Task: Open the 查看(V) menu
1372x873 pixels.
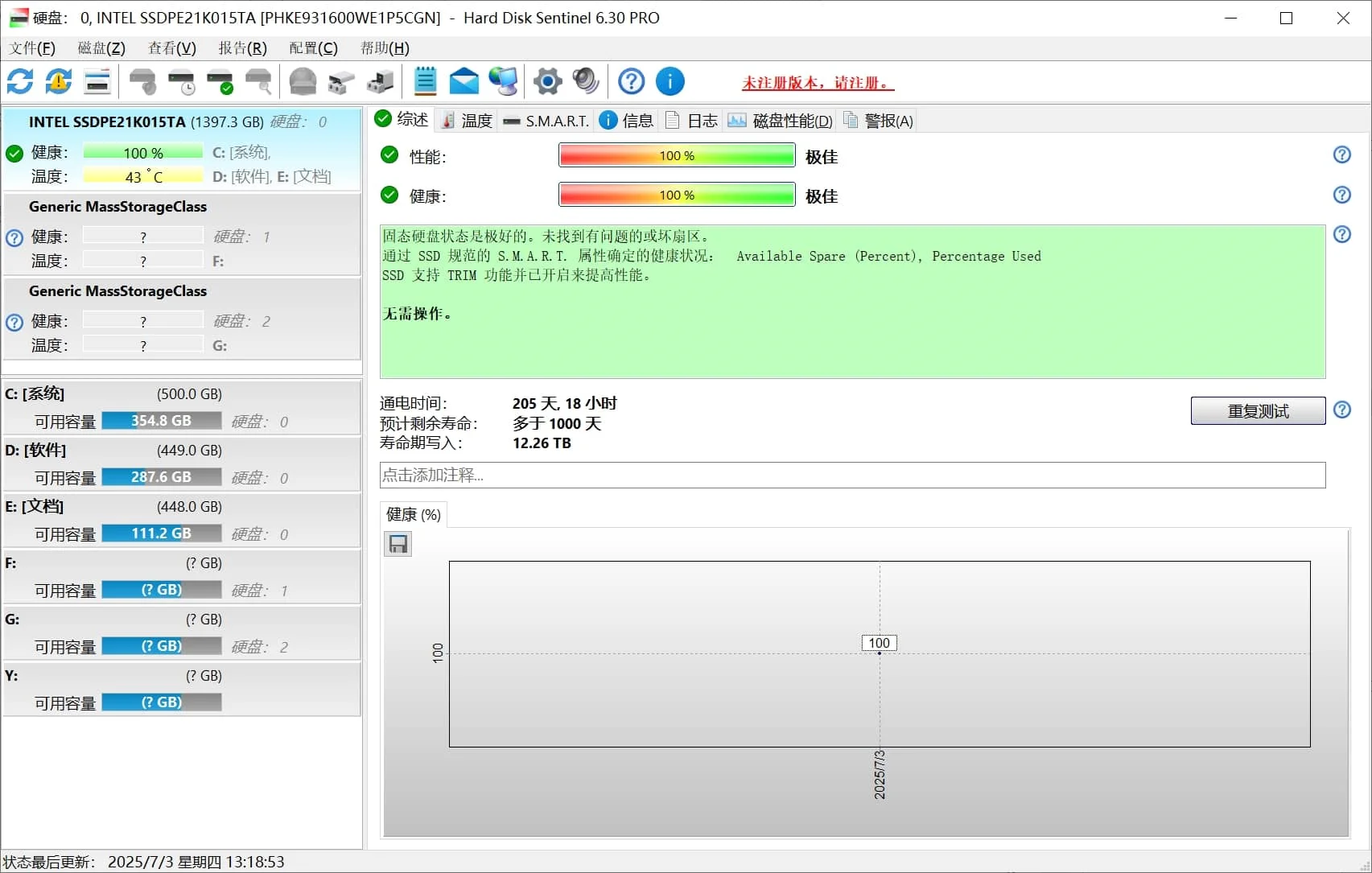Action: click(x=172, y=48)
